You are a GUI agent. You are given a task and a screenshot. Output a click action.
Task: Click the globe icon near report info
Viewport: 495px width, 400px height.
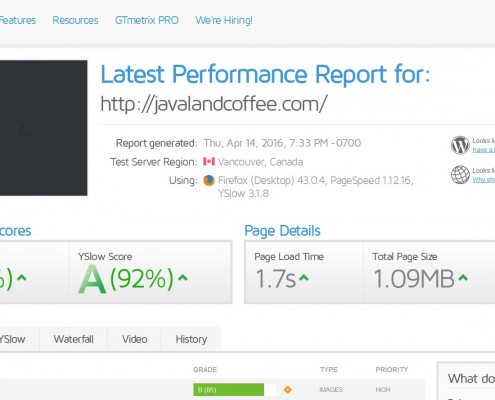click(460, 175)
